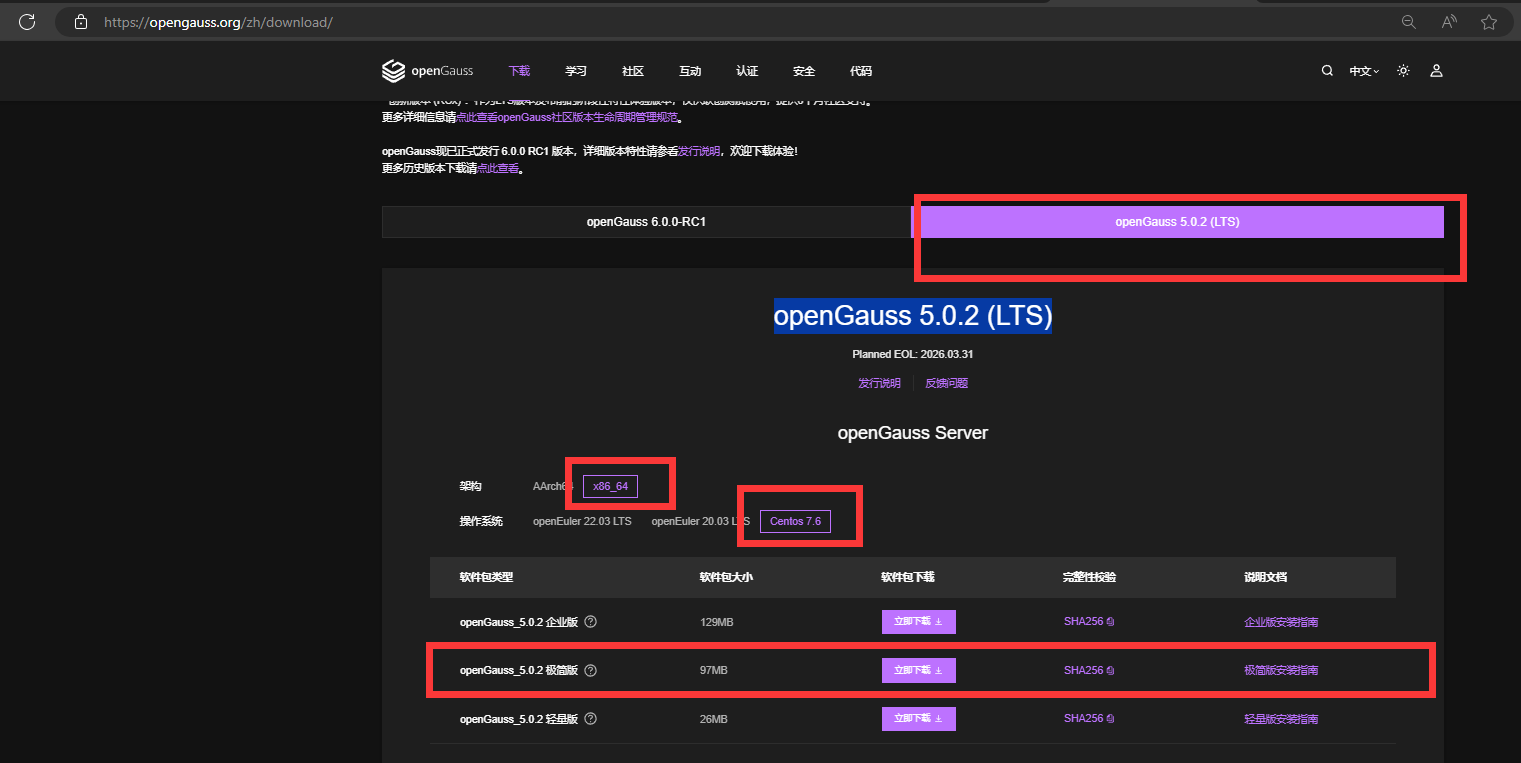Get SHA256 checksum for 企业版
This screenshot has height=763, width=1521.
(1089, 622)
